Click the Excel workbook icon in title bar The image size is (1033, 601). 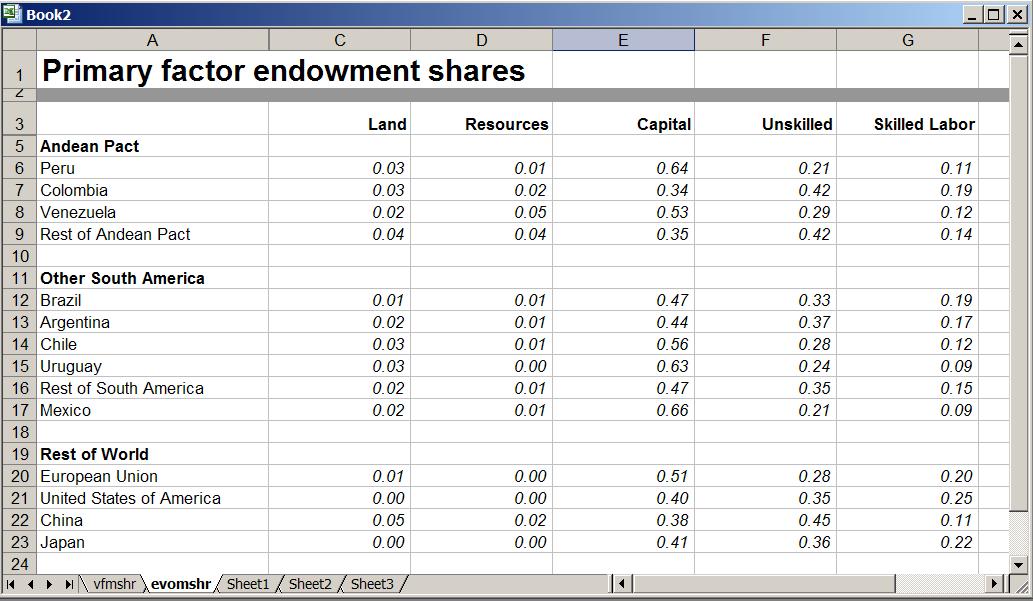pyautogui.click(x=12, y=14)
